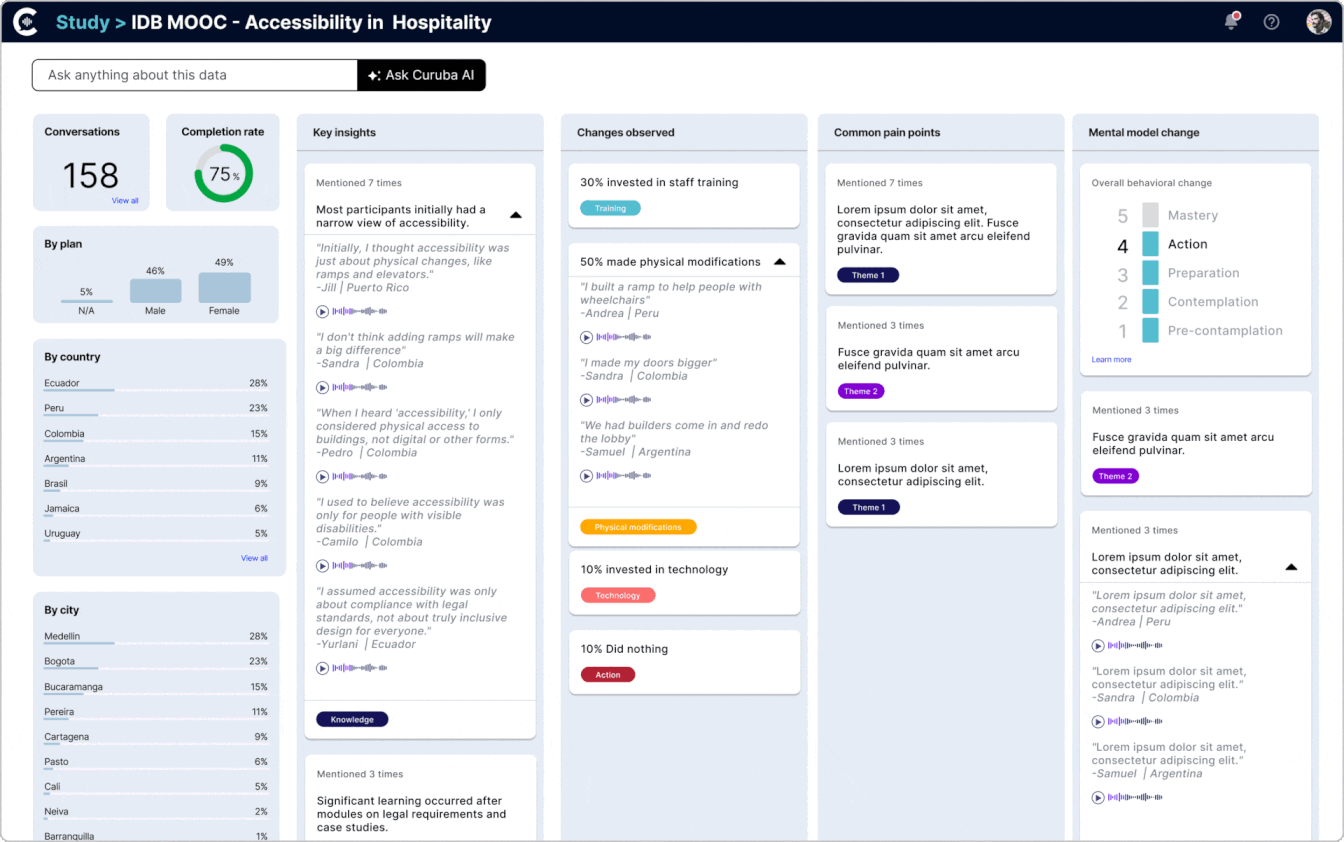Select the Action tag under Did nothing

[608, 675]
